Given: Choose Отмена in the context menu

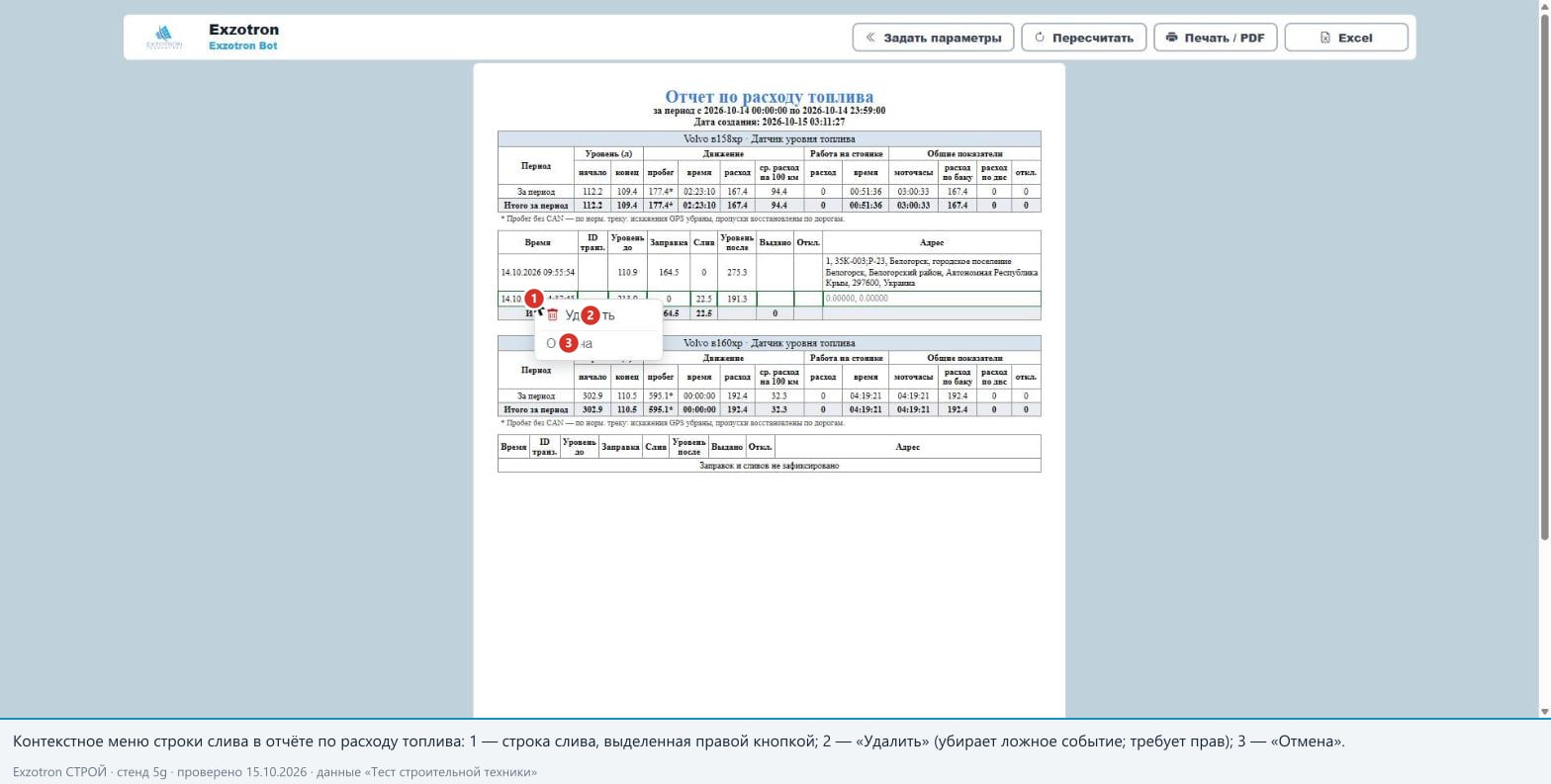Looking at the screenshot, I should tap(598, 343).
